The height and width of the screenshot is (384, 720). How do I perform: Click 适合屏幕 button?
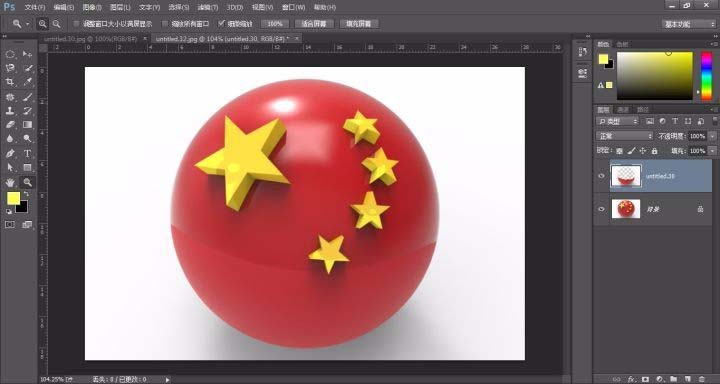click(x=314, y=24)
